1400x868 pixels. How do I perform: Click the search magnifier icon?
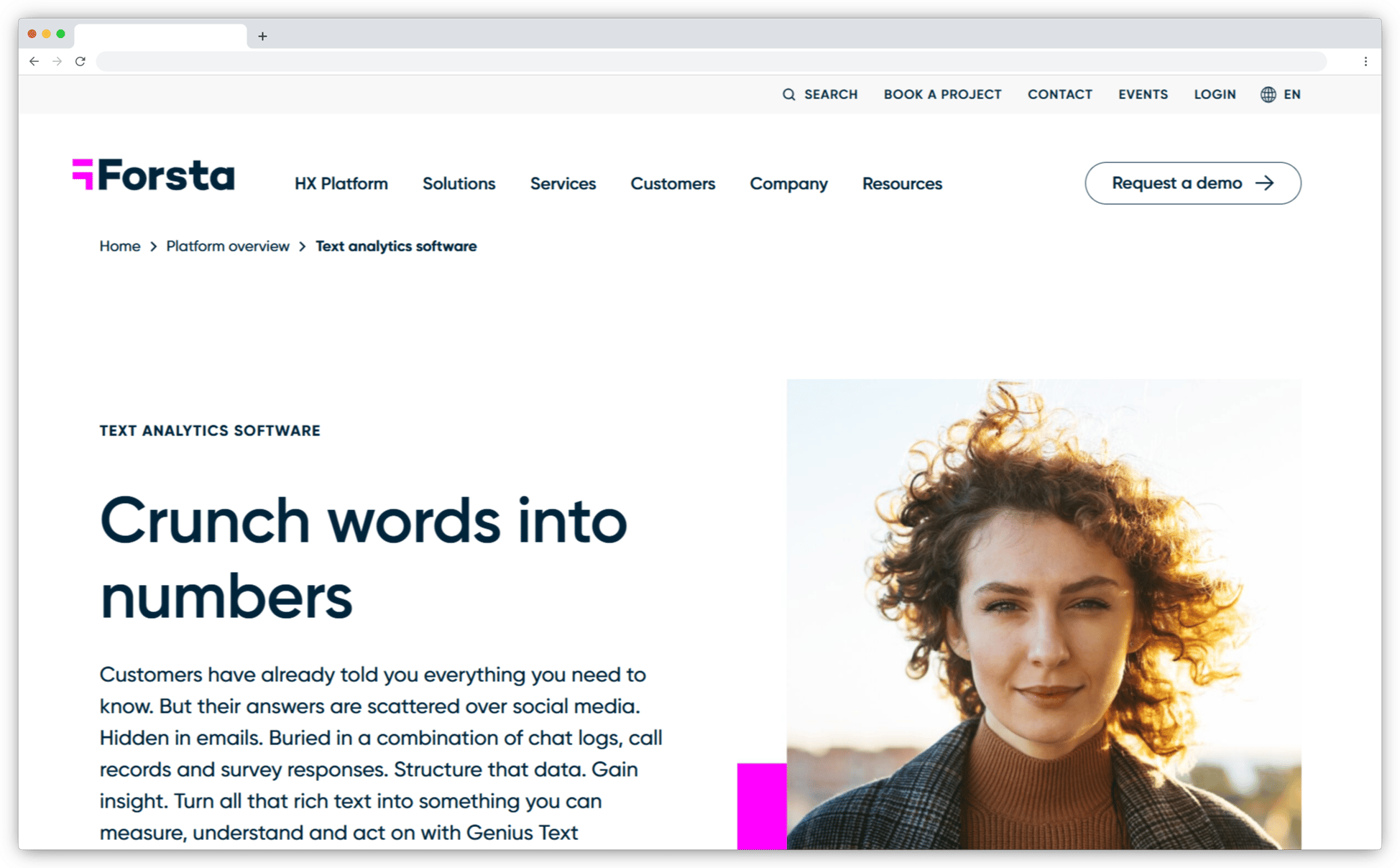click(789, 94)
